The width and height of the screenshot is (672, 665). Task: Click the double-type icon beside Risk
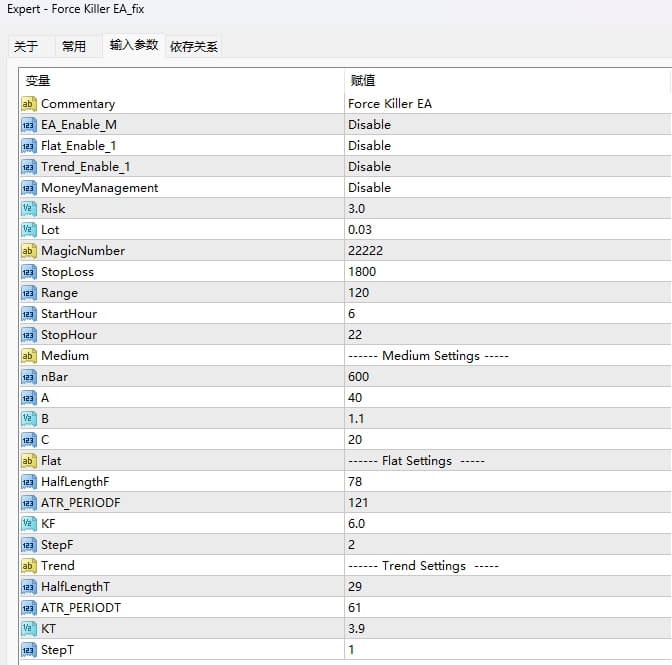click(x=28, y=209)
